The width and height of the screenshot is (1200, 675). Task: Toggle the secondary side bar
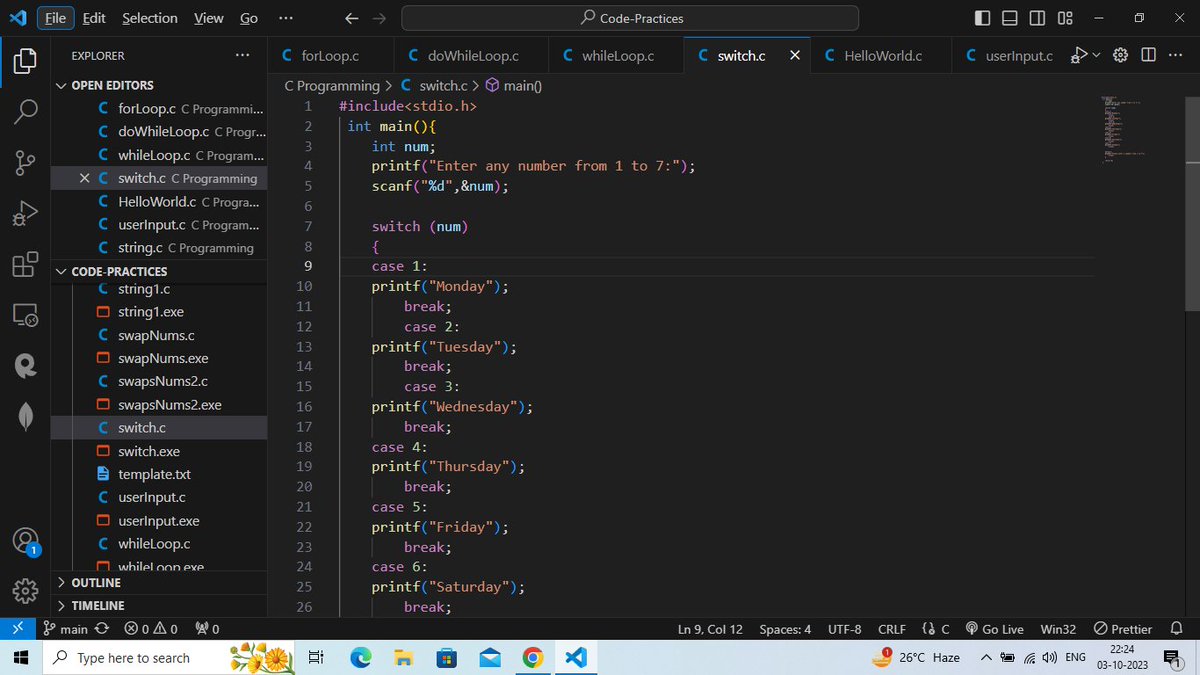[x=1037, y=18]
